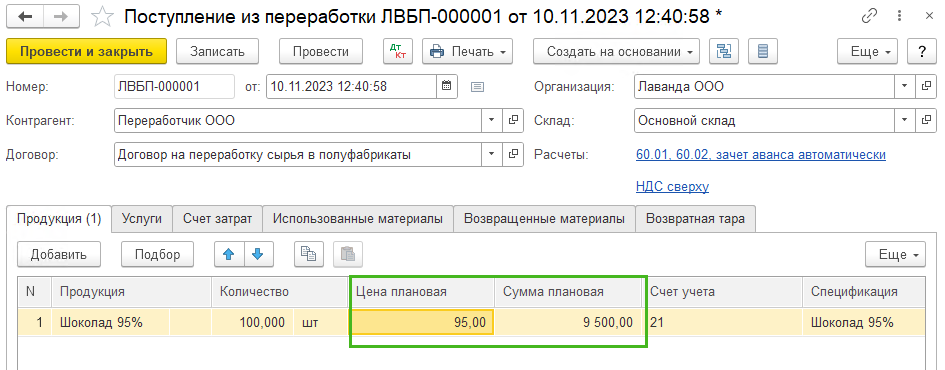Expand the Склад dropdown list

point(905,121)
